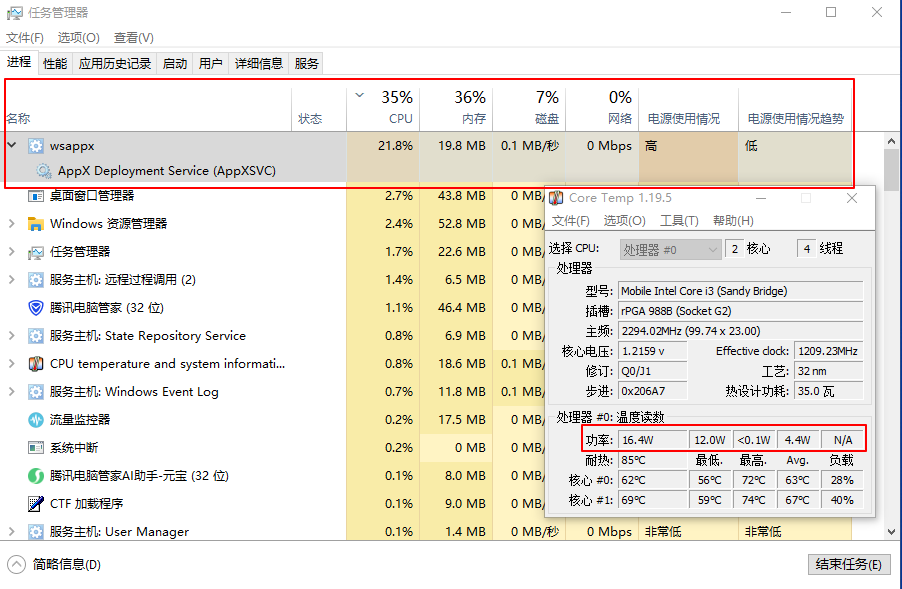Screen dimensions: 902x589
Task: Click the 系统中断 process icon
Action: point(36,448)
